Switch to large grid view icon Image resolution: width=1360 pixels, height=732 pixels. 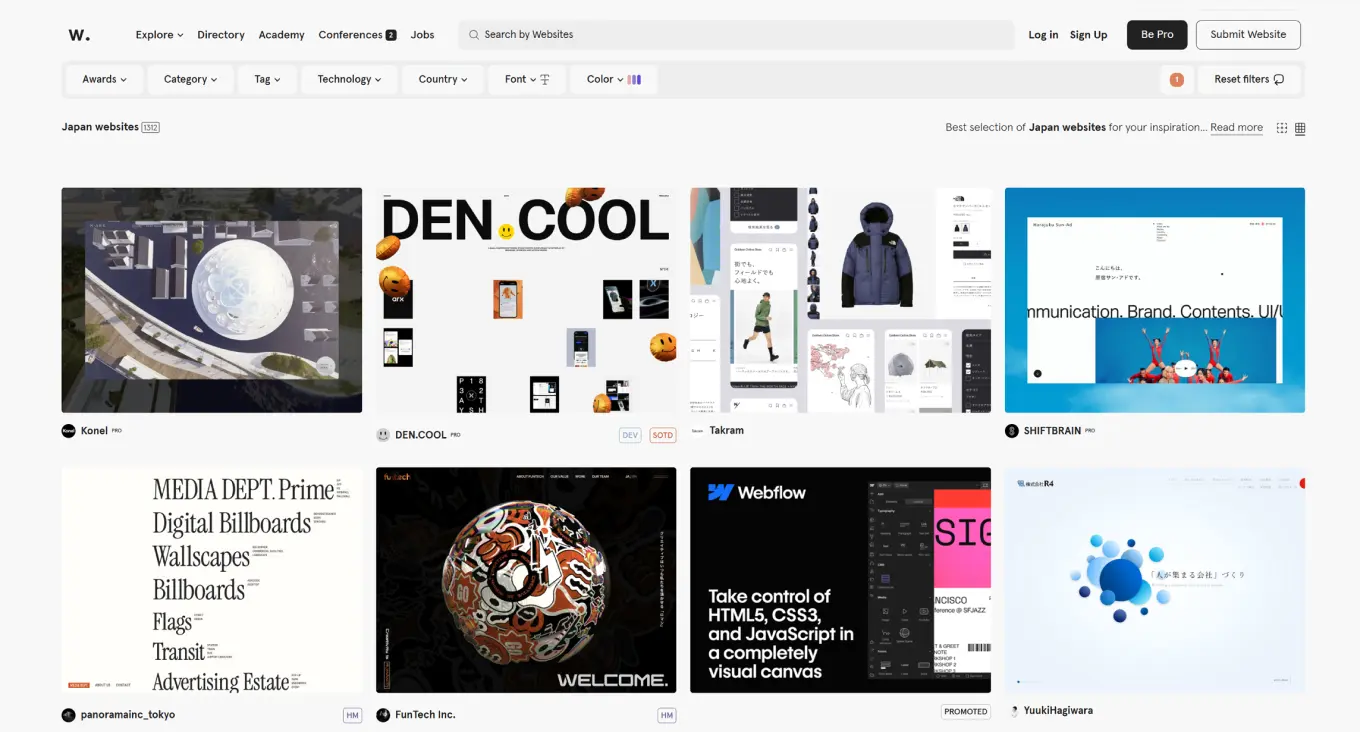[x=1300, y=128]
